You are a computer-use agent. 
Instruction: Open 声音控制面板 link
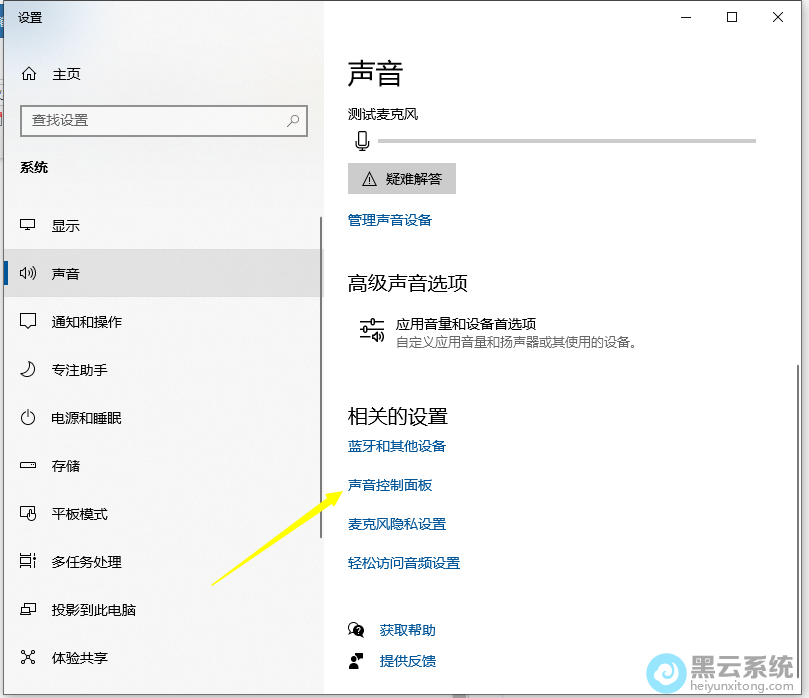[x=390, y=485]
